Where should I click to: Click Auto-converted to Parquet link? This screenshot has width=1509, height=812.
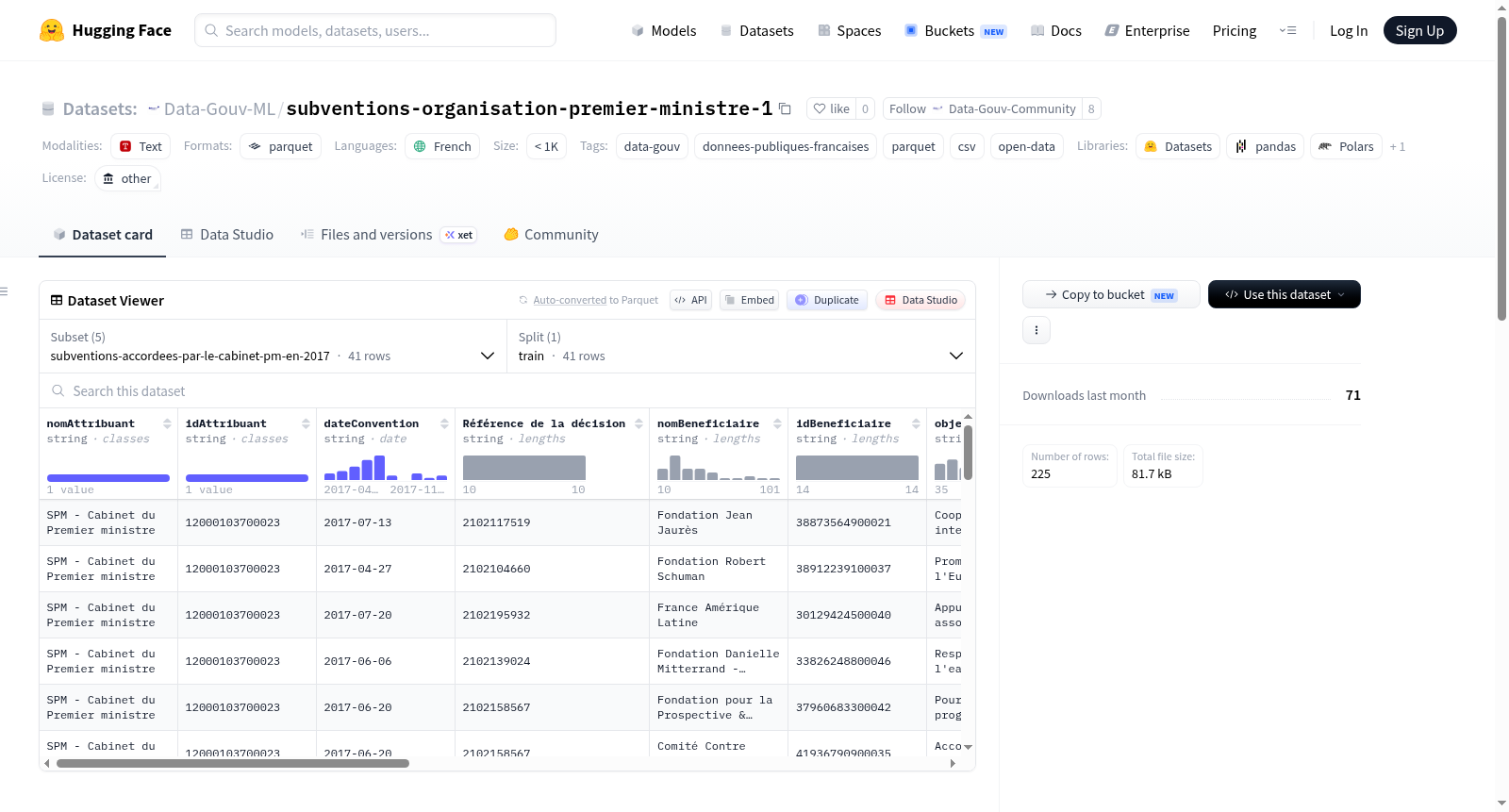point(595,300)
